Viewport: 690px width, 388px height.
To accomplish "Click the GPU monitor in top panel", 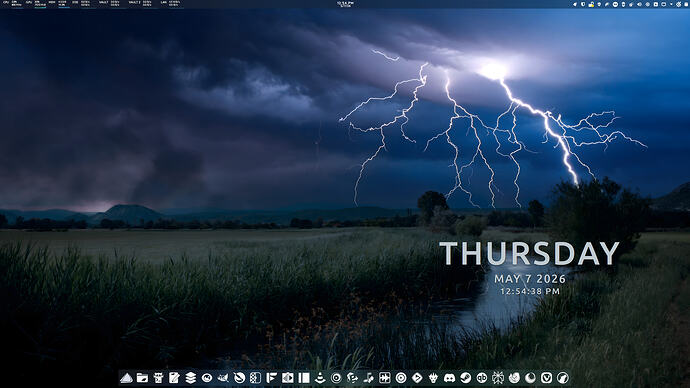I will (36, 4).
